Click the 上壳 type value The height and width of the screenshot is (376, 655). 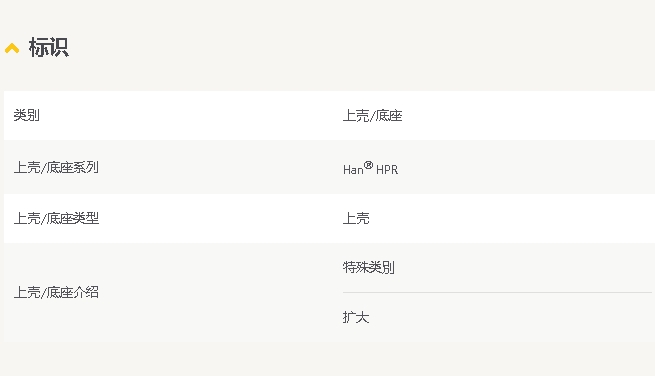tap(356, 218)
